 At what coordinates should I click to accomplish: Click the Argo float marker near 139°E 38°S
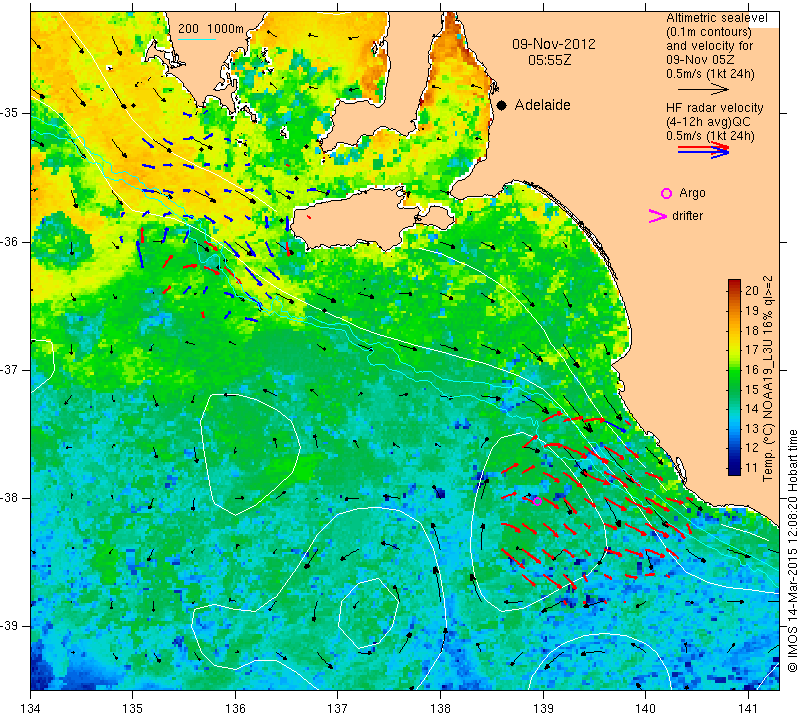(x=537, y=501)
